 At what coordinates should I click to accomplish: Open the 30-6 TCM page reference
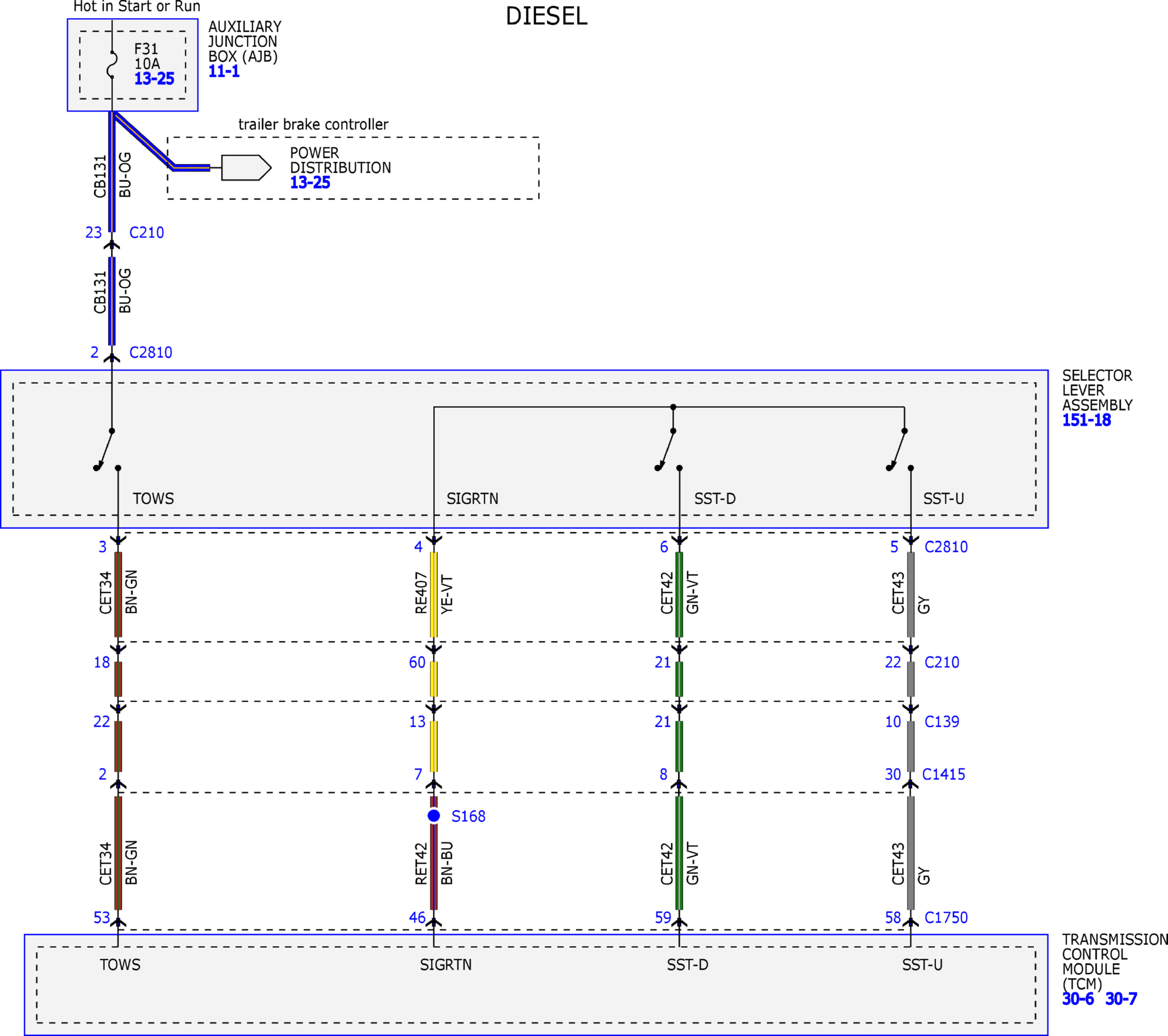(x=1078, y=999)
